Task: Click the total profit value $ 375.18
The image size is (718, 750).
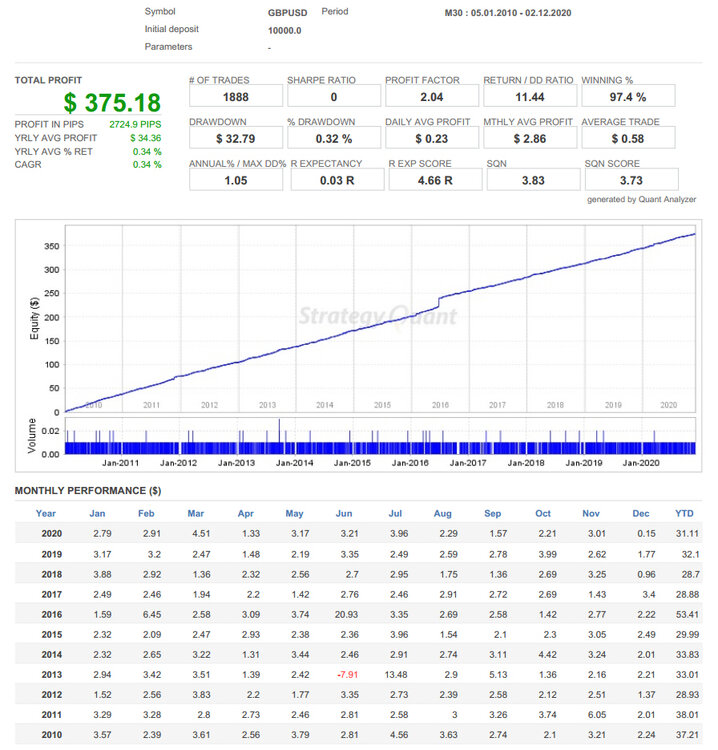Action: tap(112, 103)
